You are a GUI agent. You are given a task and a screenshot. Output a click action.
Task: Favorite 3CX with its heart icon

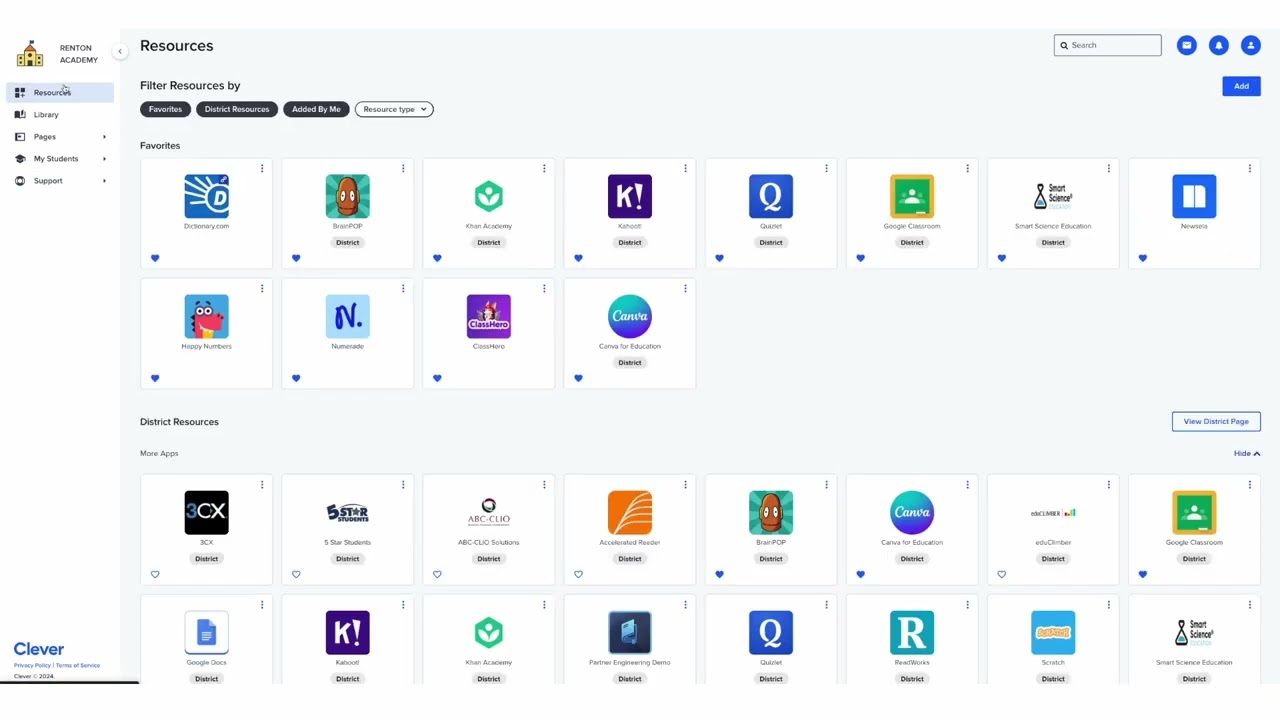tap(155, 574)
